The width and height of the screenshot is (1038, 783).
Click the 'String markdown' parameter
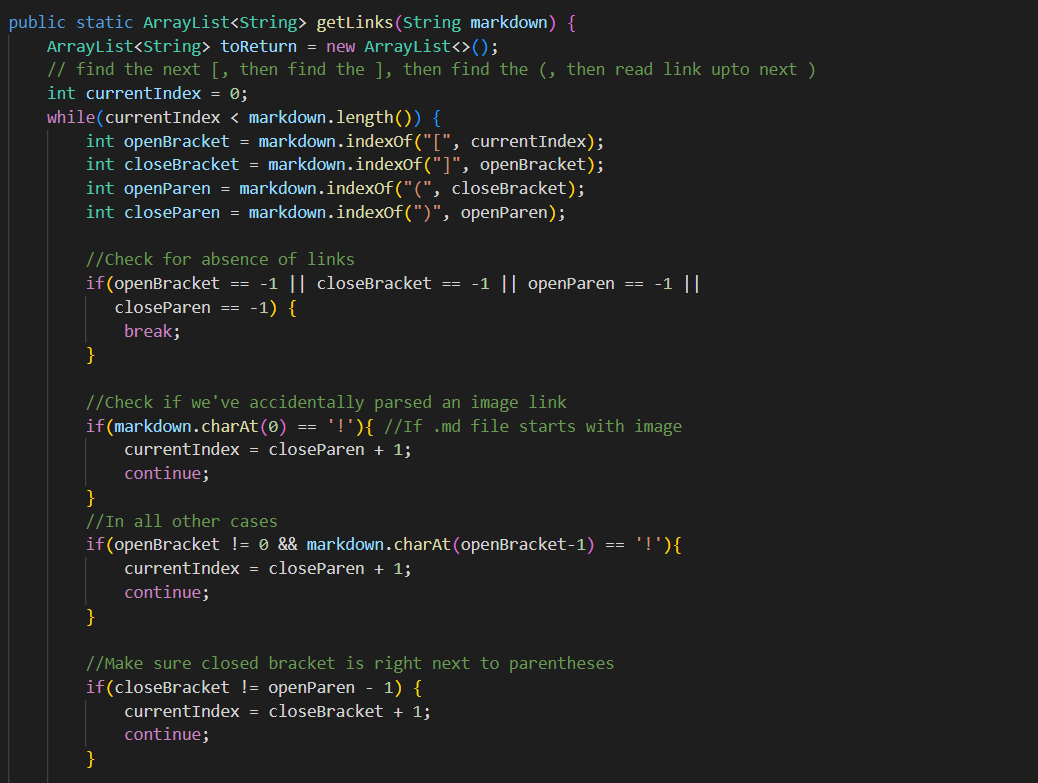[x=479, y=22]
